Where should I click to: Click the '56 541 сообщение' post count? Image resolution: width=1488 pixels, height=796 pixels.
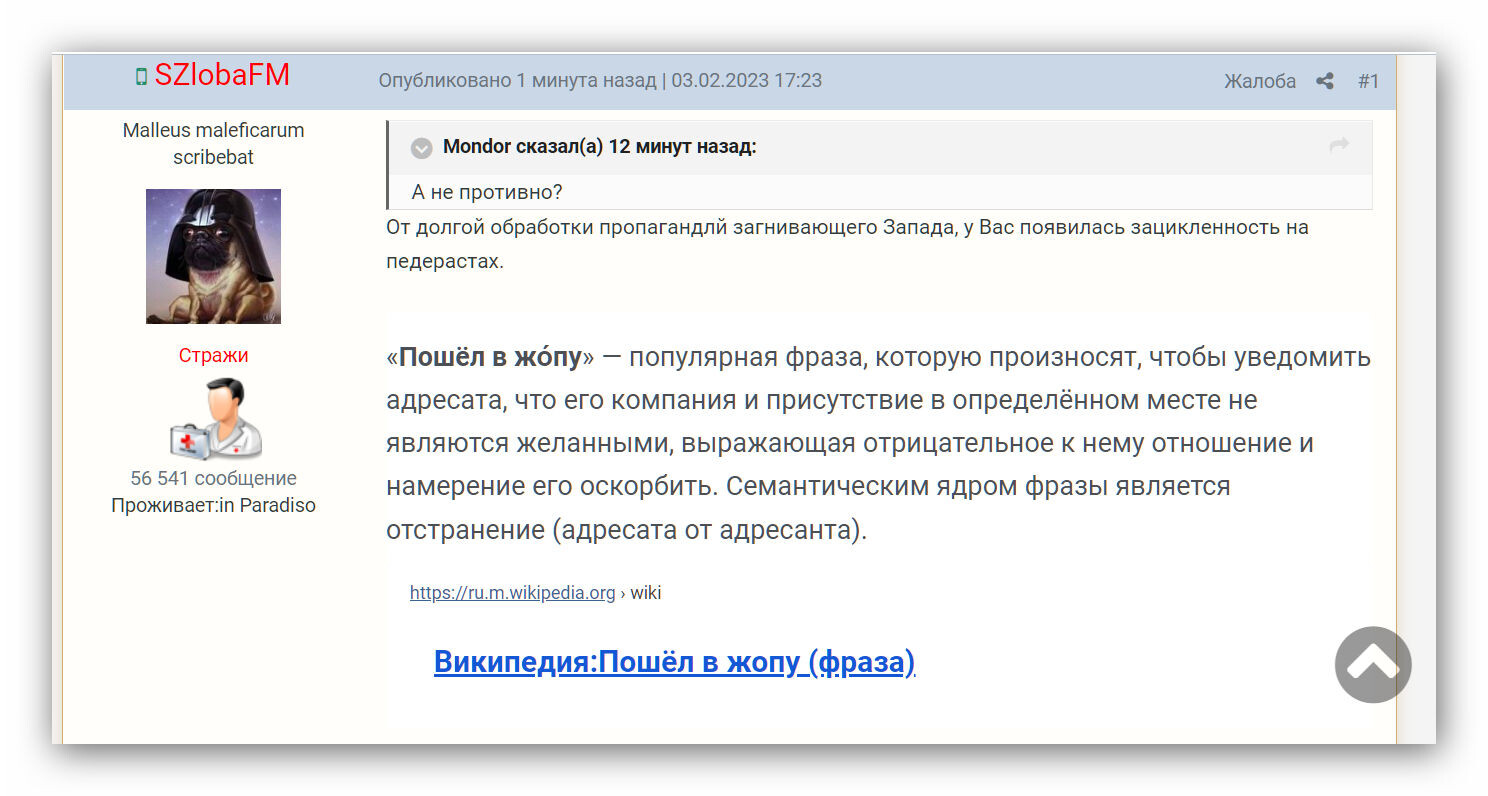213,478
